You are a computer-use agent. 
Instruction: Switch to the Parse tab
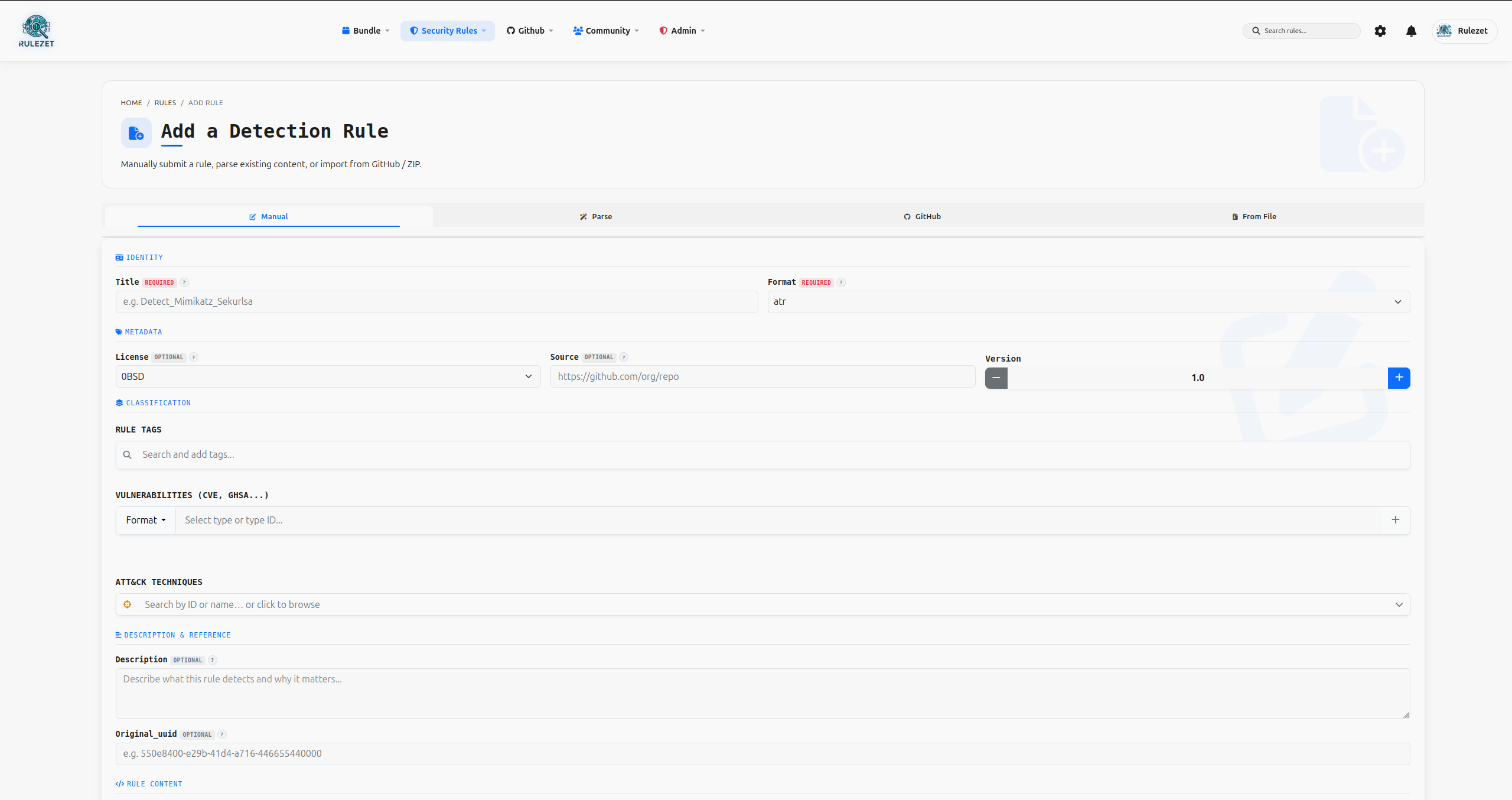click(x=596, y=217)
